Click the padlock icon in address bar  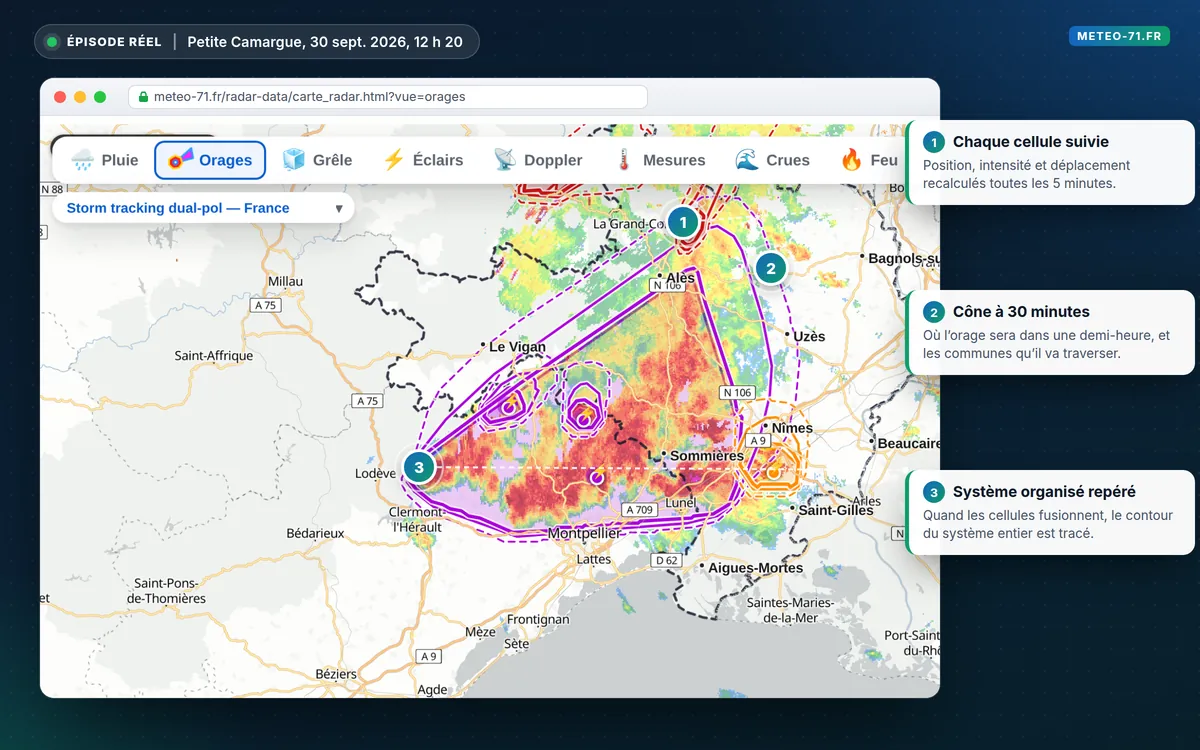143,97
